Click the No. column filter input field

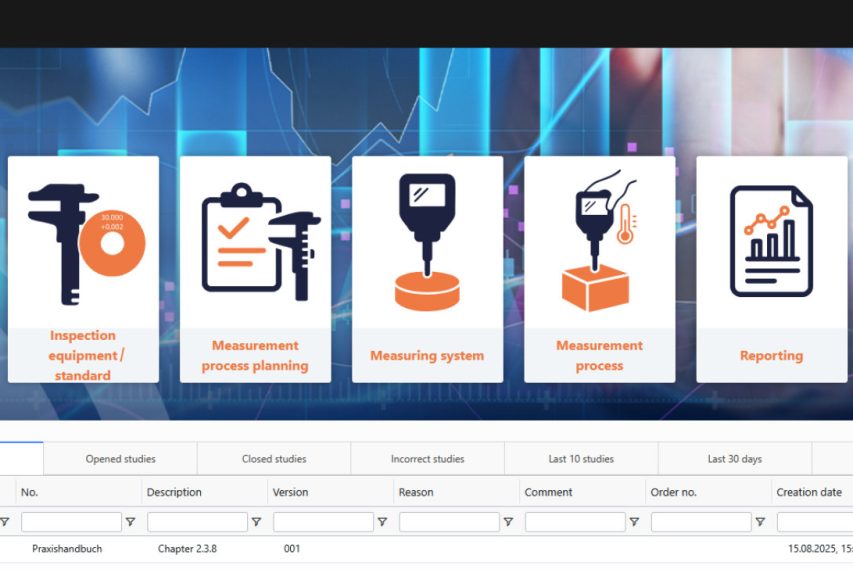click(x=71, y=522)
